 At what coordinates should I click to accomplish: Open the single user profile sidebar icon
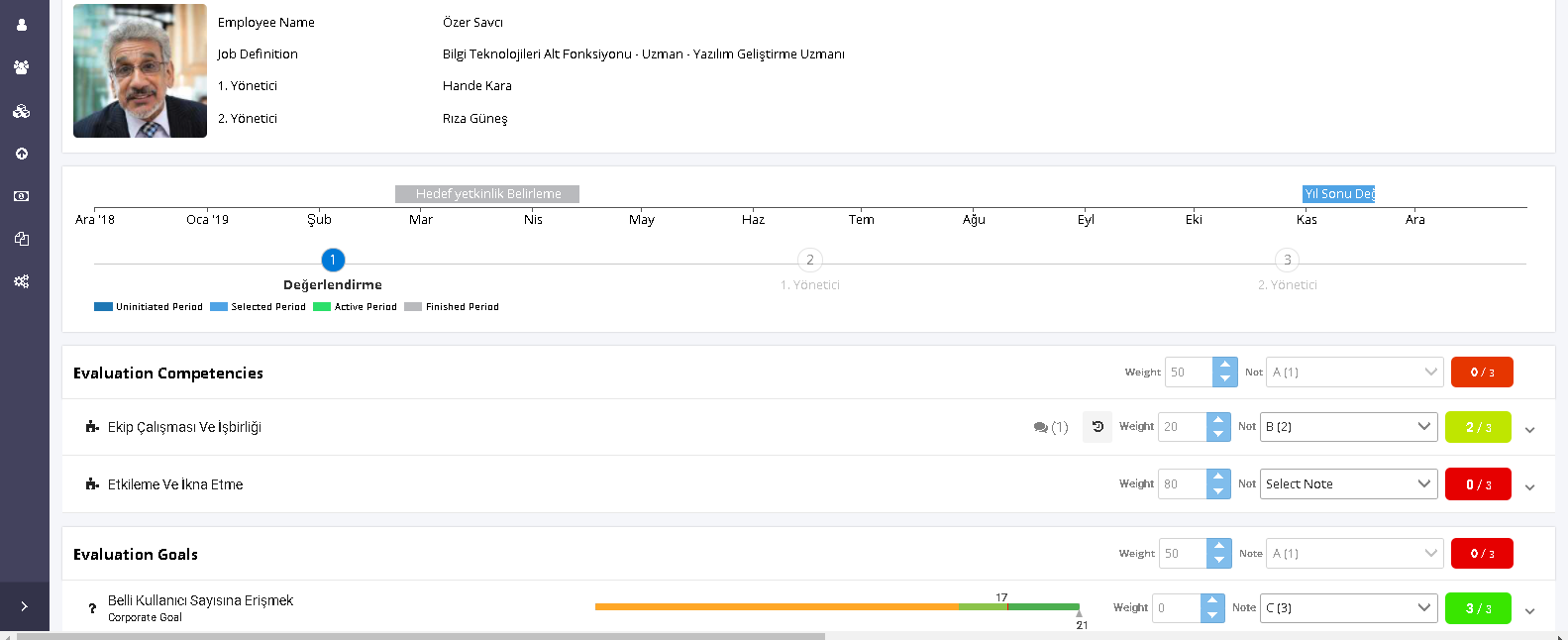tap(22, 25)
